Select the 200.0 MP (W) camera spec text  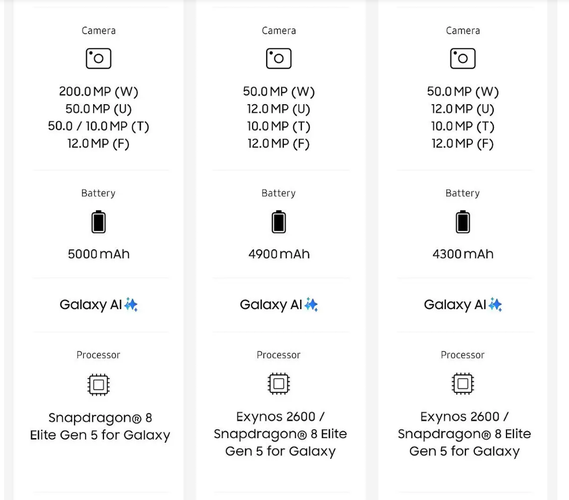point(98,91)
